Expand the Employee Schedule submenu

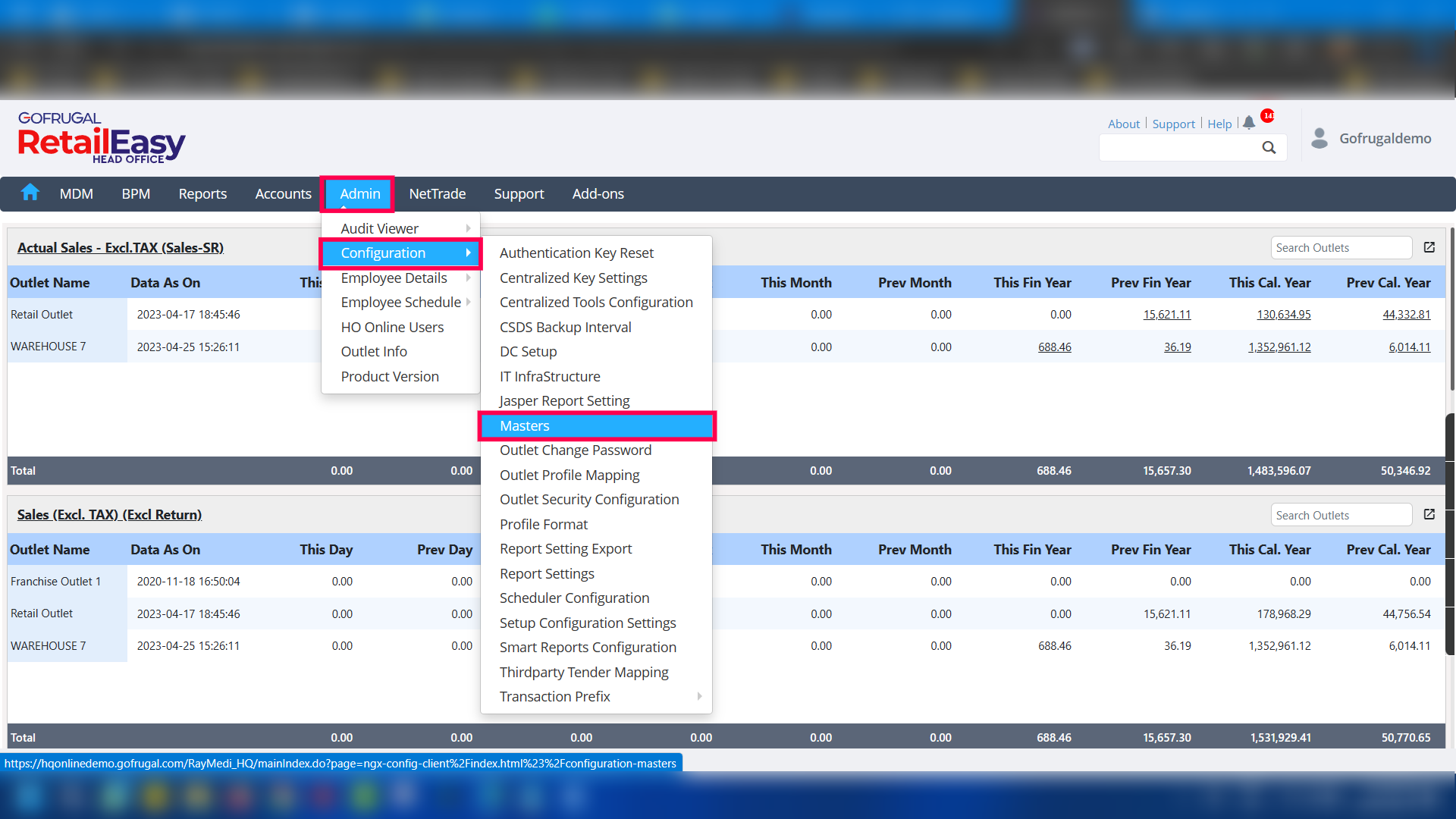400,302
